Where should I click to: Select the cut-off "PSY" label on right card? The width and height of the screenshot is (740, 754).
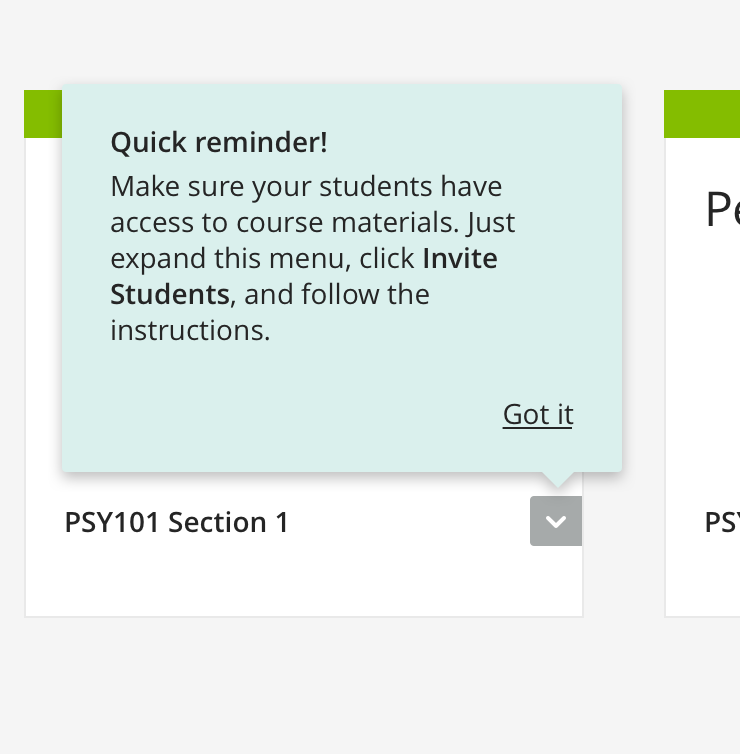pyautogui.click(x=721, y=522)
